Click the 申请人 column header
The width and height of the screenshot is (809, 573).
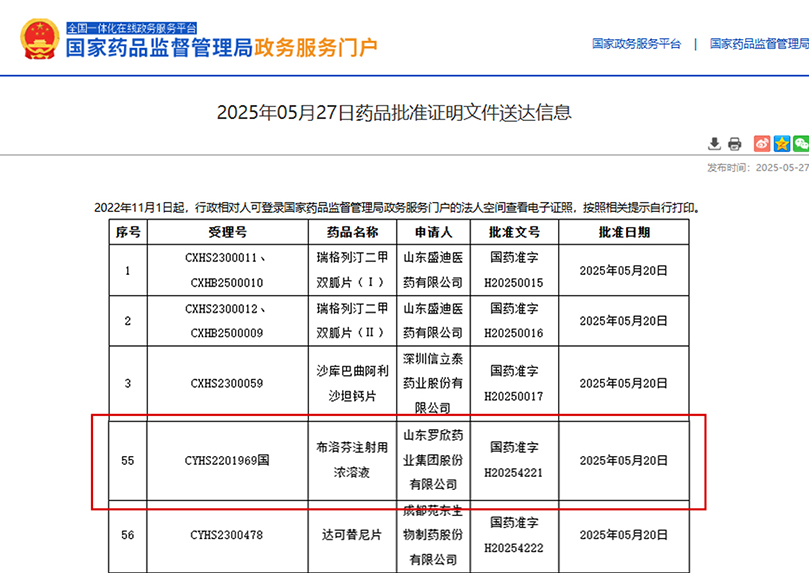tap(433, 232)
